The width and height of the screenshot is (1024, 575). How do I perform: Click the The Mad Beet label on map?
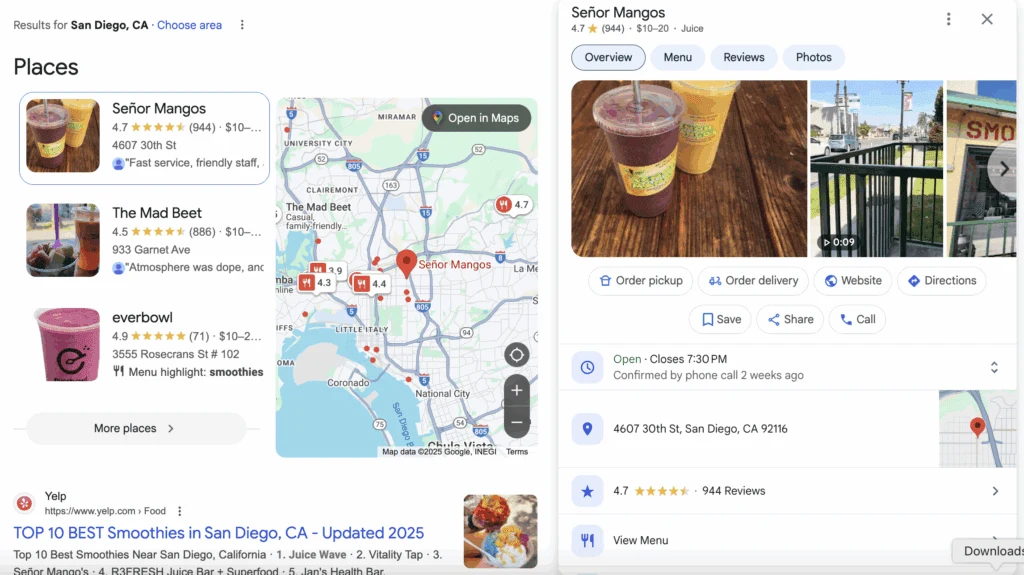pyautogui.click(x=318, y=207)
